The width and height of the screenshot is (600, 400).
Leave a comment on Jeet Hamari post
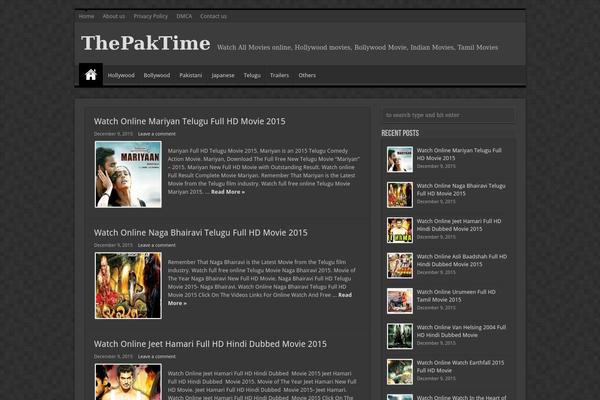click(157, 357)
